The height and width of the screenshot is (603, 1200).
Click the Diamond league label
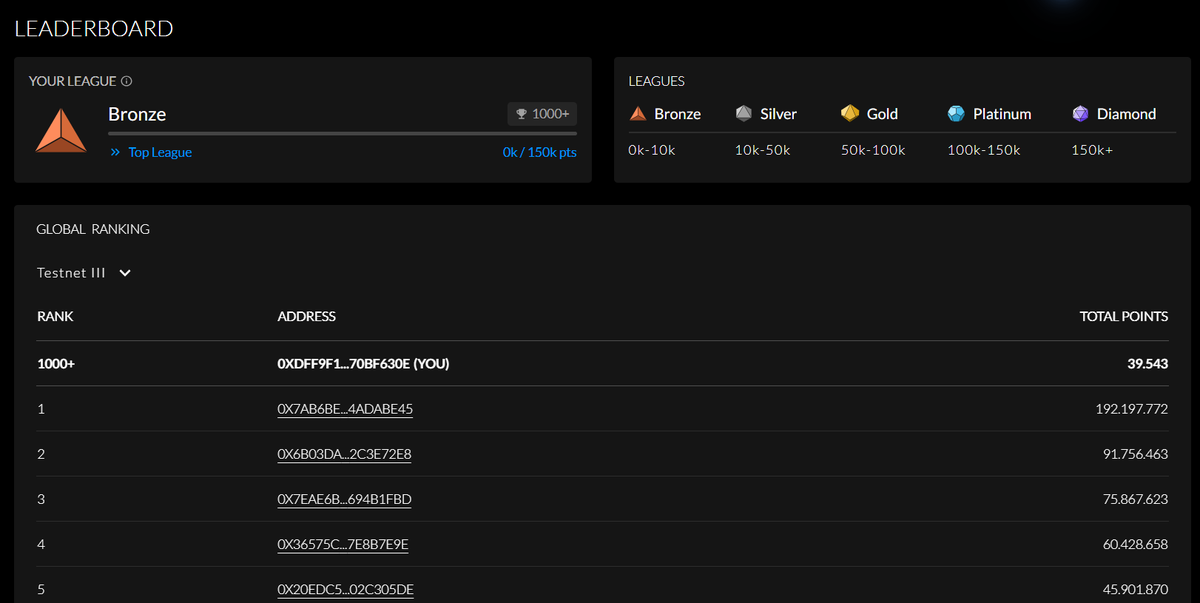[1126, 114]
